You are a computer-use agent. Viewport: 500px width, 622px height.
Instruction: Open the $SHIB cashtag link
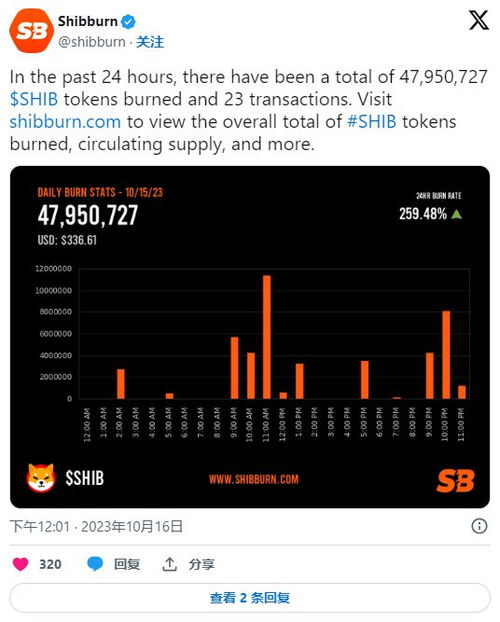pos(34,99)
